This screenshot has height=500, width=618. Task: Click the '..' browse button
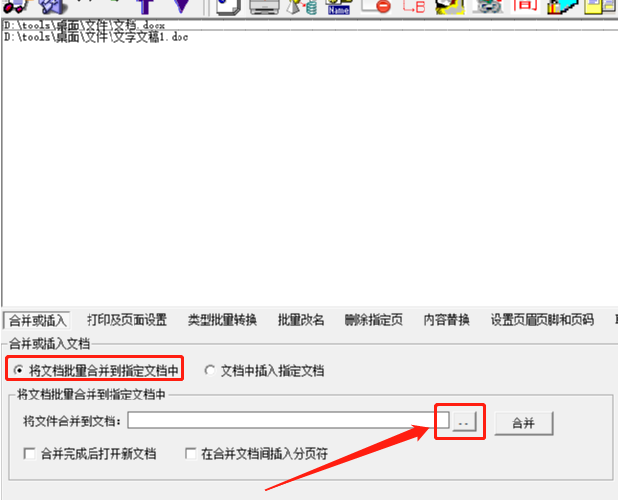tap(464, 422)
